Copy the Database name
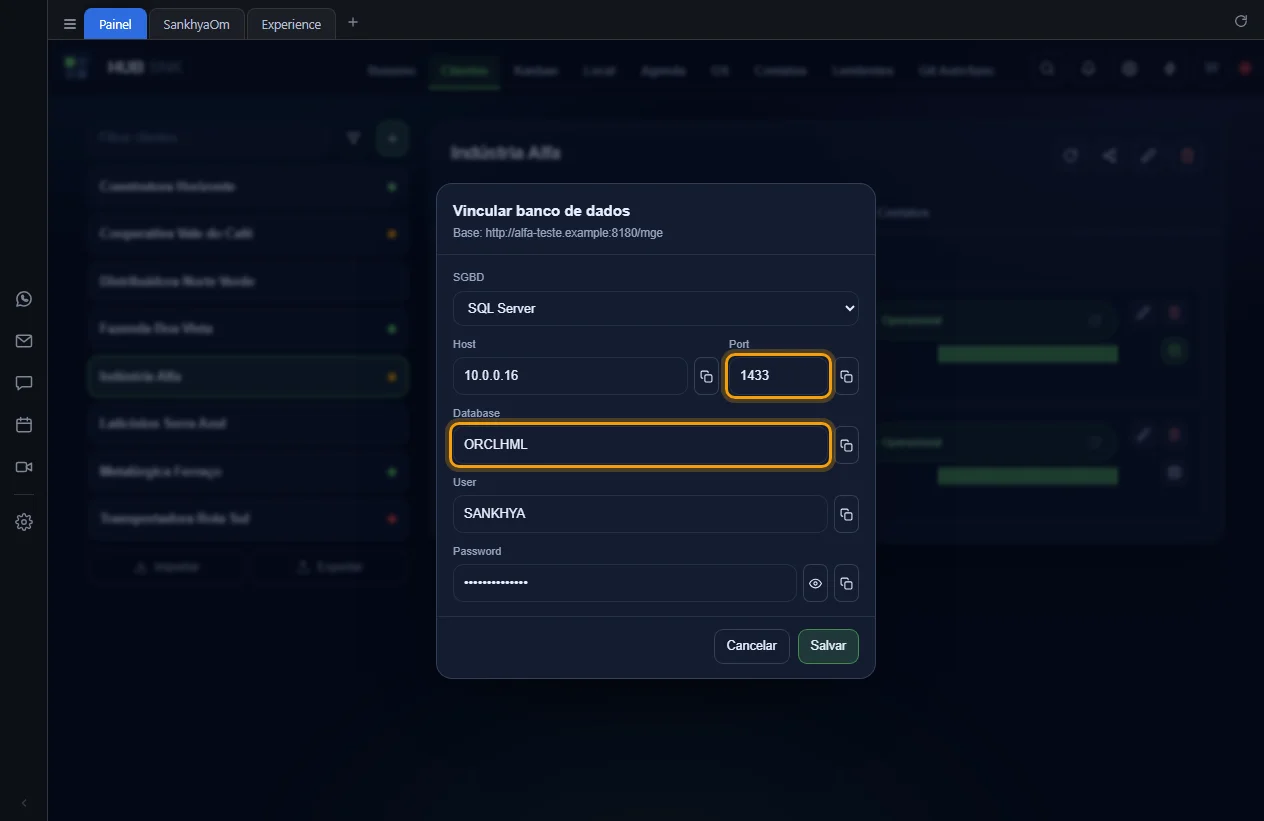This screenshot has width=1264, height=821. click(846, 445)
